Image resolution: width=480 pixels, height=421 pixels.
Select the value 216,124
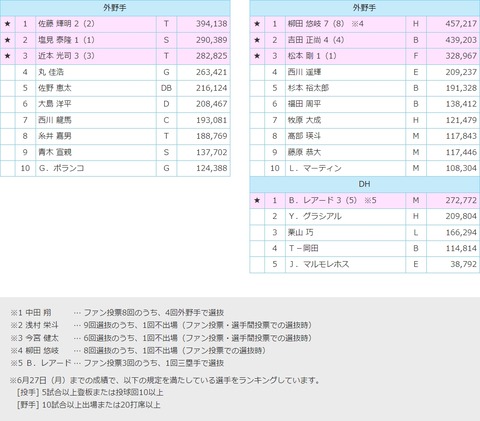(x=211, y=88)
